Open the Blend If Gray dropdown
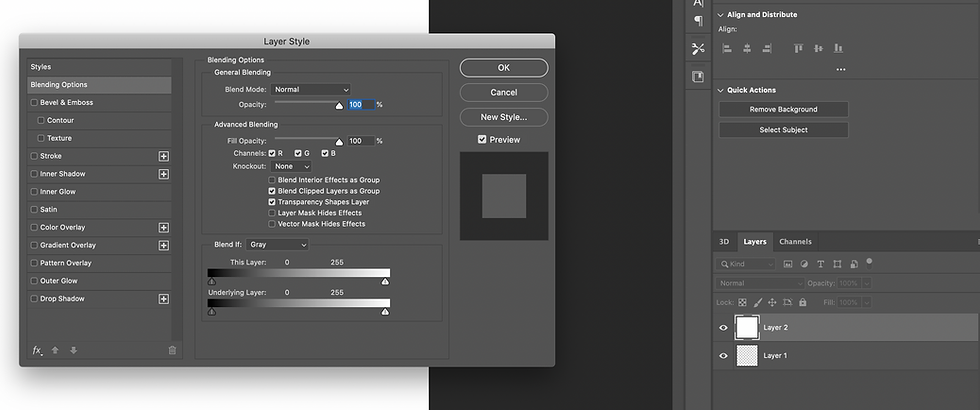Viewport: 980px width, 410px height. click(x=278, y=245)
